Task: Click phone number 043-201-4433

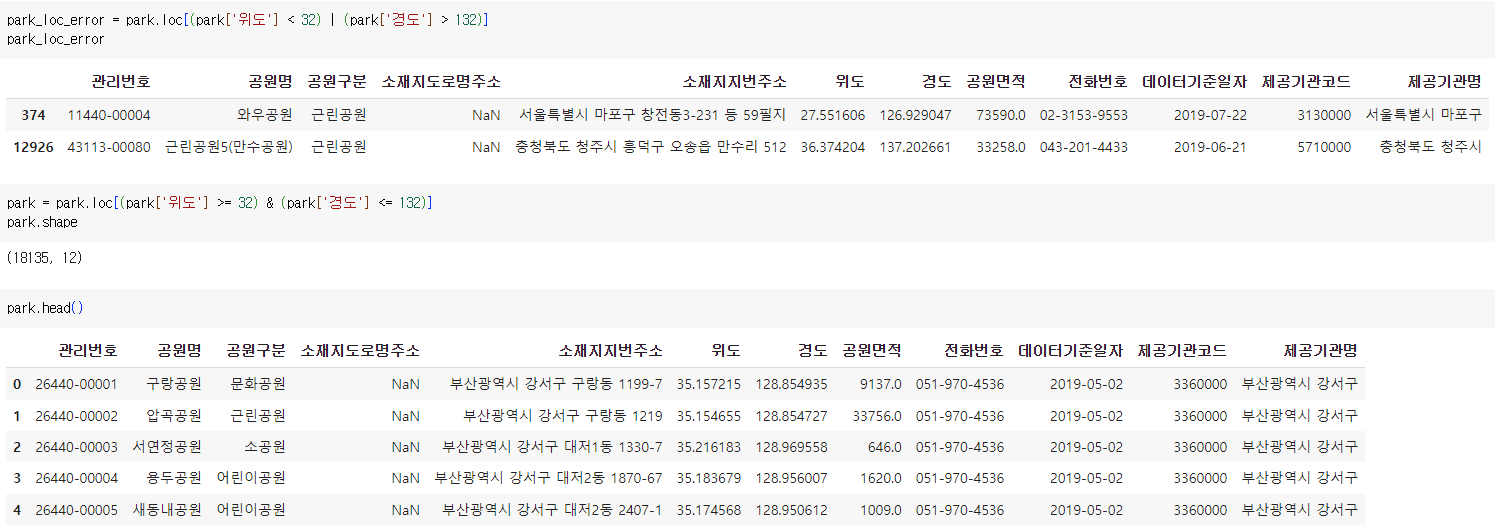Action: pyautogui.click(x=1084, y=147)
